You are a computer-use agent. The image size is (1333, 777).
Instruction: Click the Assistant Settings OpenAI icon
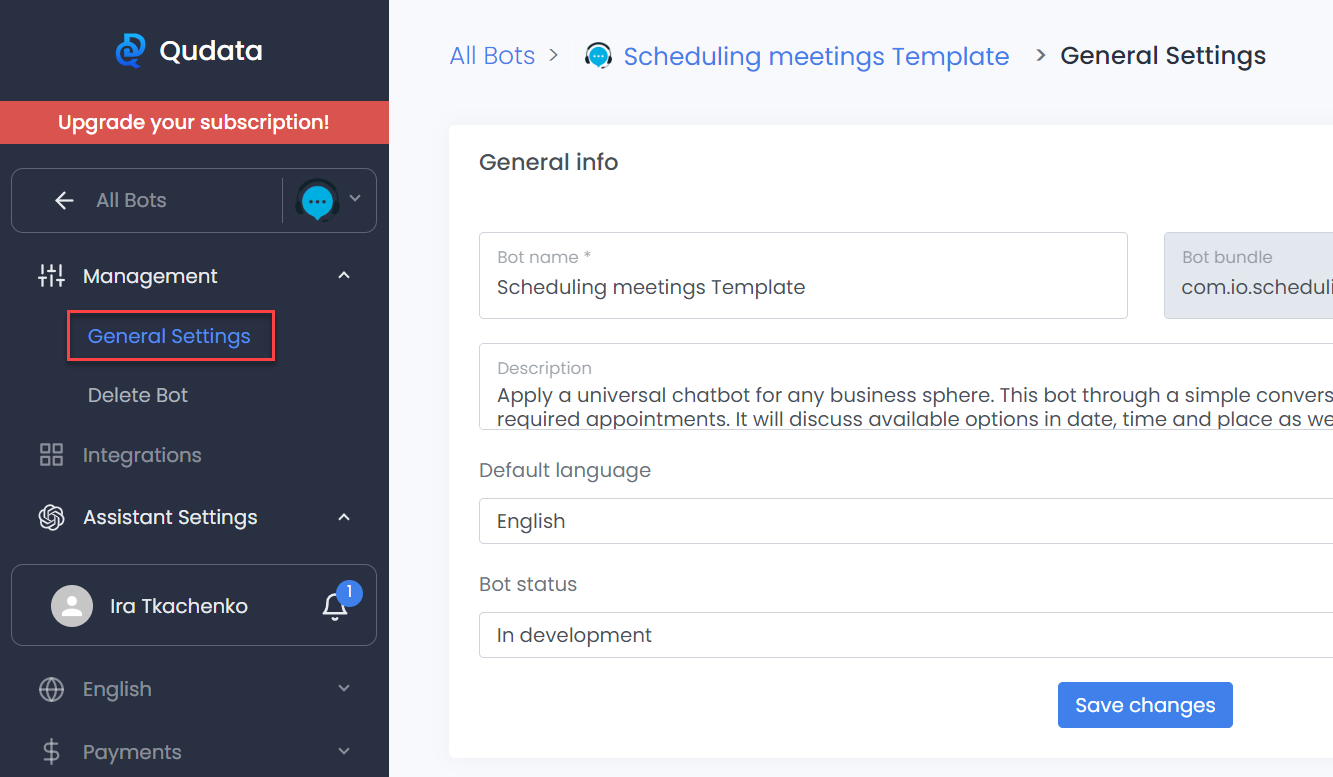point(51,517)
